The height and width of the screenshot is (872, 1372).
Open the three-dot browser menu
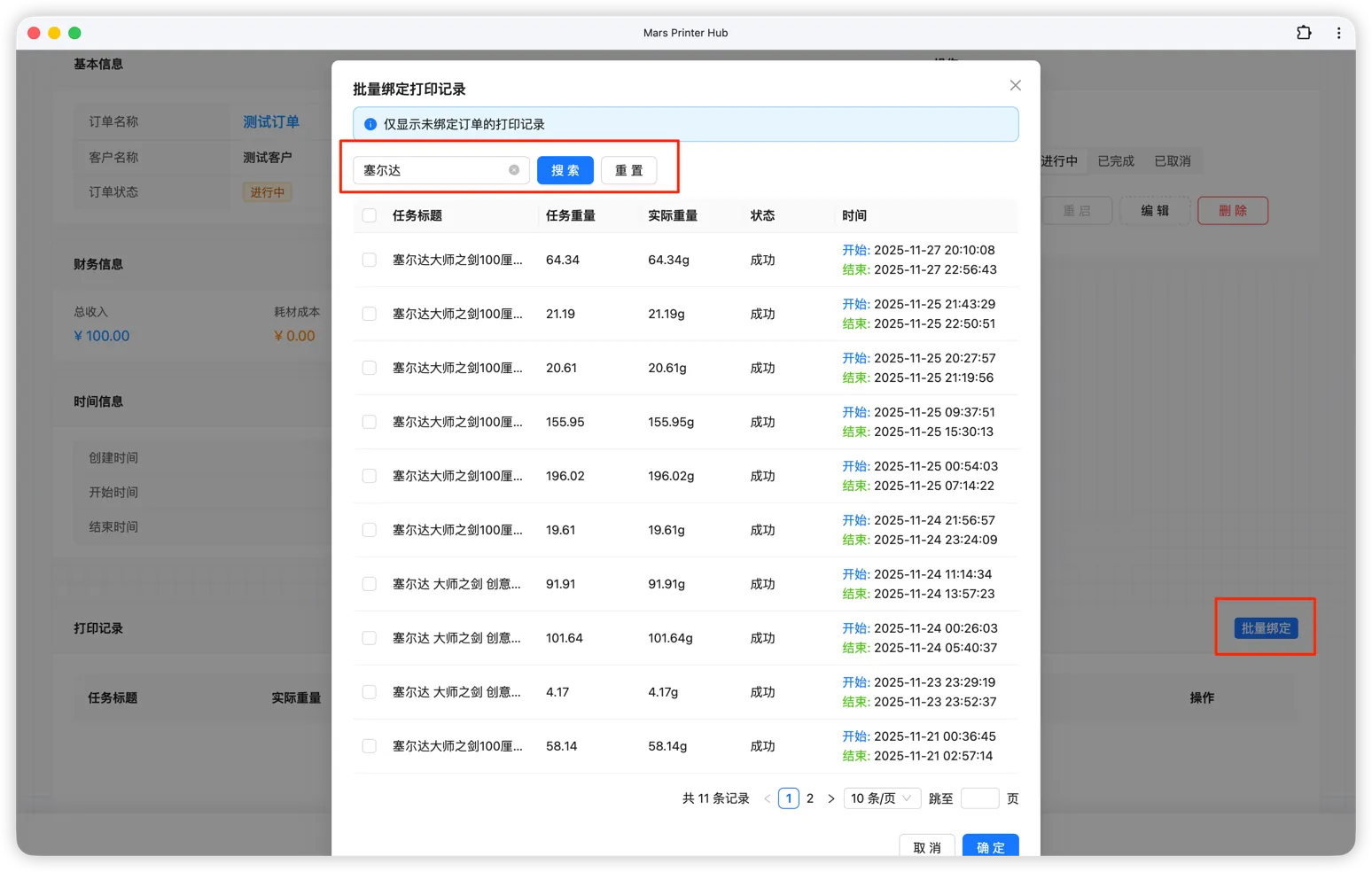[1339, 32]
